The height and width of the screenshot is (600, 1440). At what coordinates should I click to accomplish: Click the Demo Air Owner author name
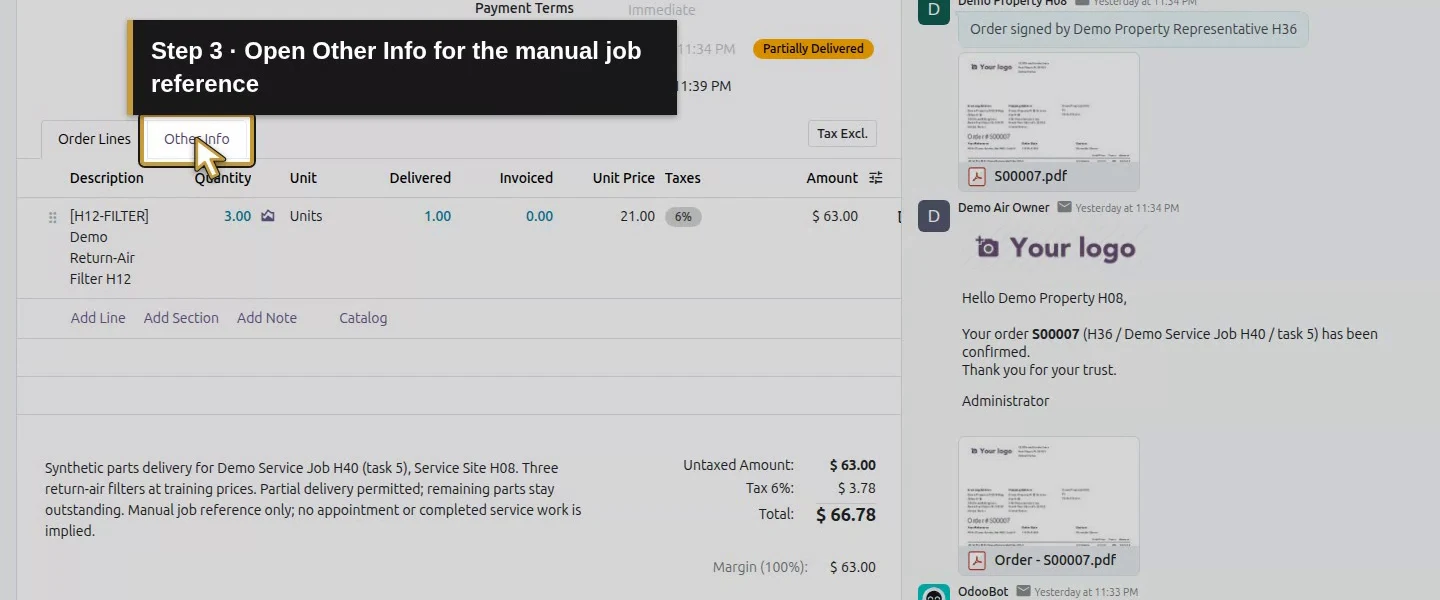point(1003,208)
